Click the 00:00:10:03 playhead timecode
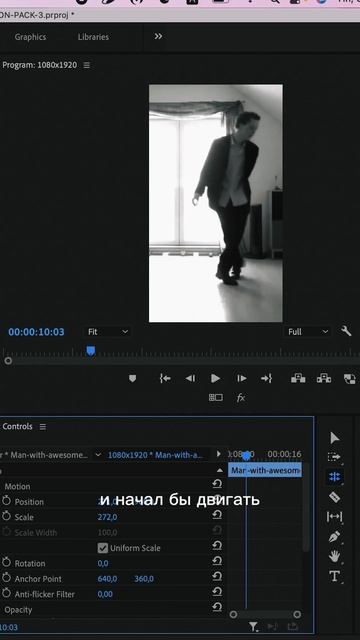The image size is (360, 640). (36, 332)
